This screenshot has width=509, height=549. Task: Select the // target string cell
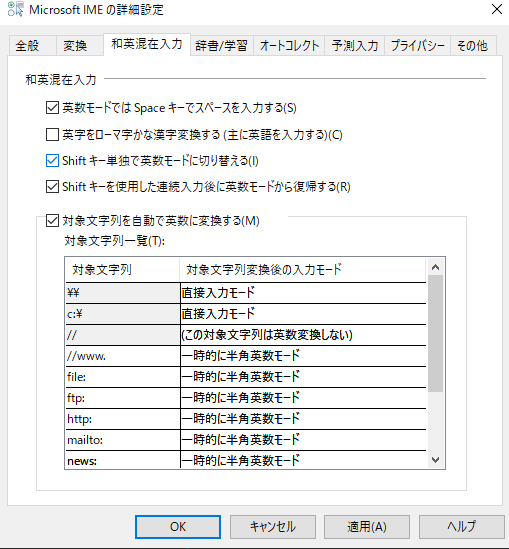pos(123,335)
